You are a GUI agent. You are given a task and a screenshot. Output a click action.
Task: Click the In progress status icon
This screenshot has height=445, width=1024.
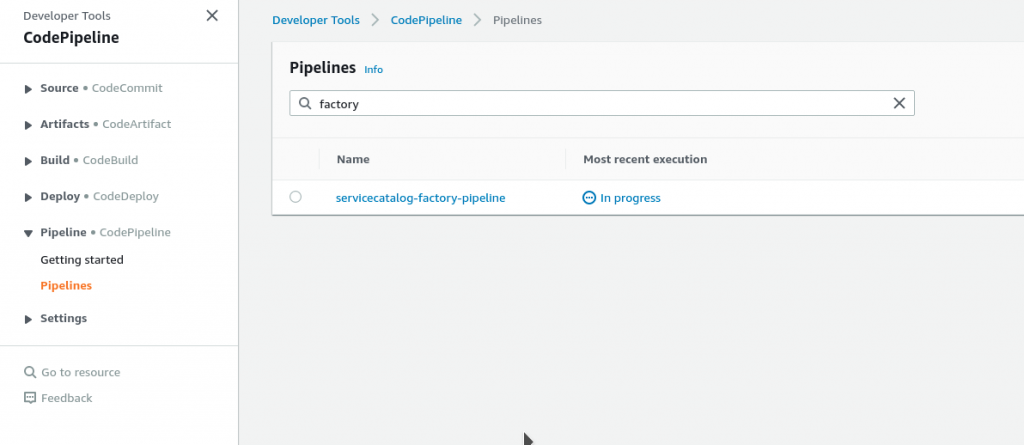click(589, 197)
